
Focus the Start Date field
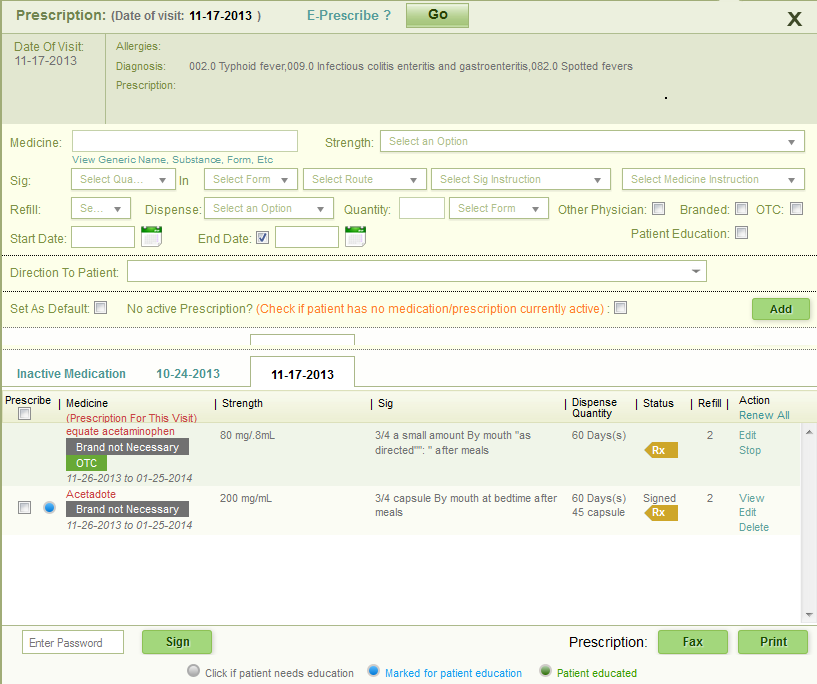[103, 238]
